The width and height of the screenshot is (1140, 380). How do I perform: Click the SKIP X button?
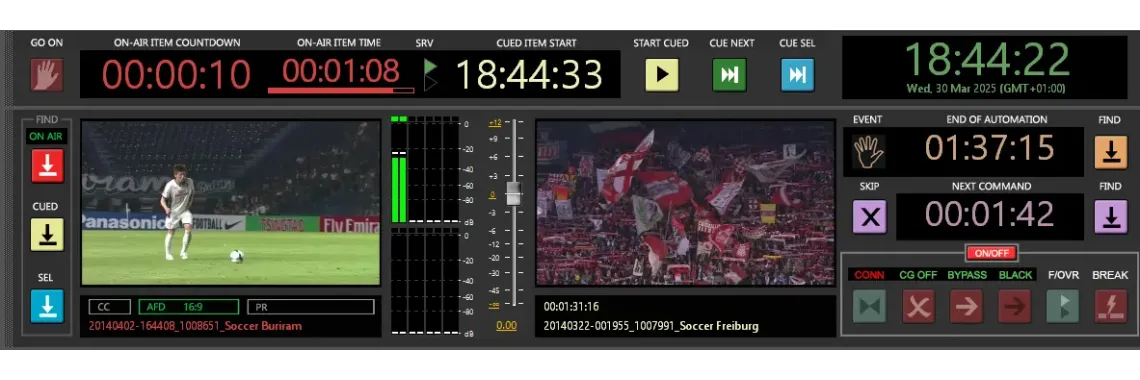870,217
